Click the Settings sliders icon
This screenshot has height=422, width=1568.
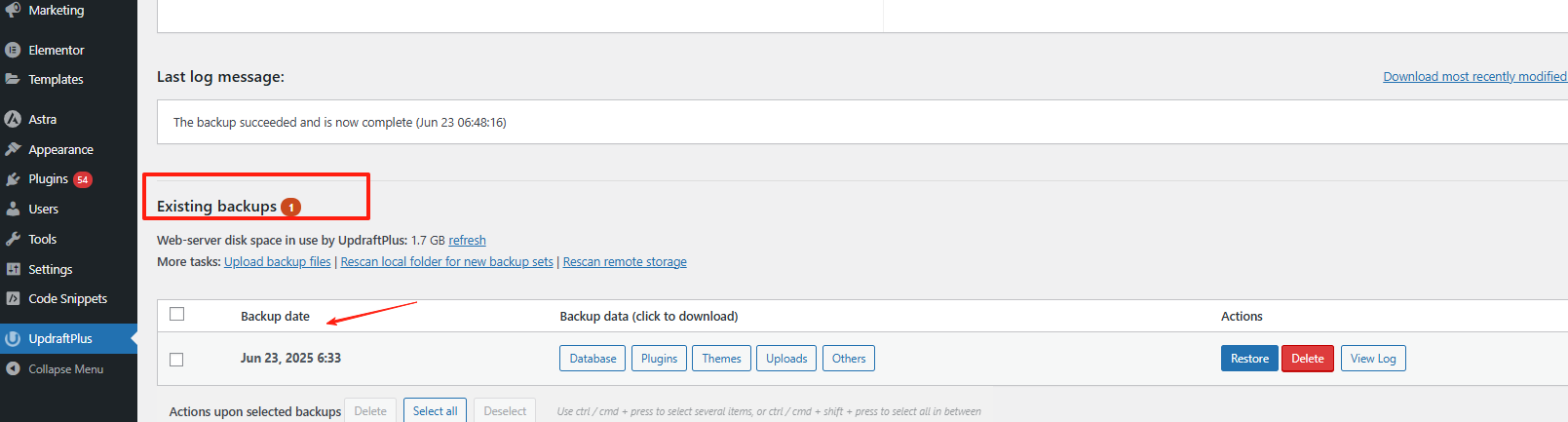[13, 269]
